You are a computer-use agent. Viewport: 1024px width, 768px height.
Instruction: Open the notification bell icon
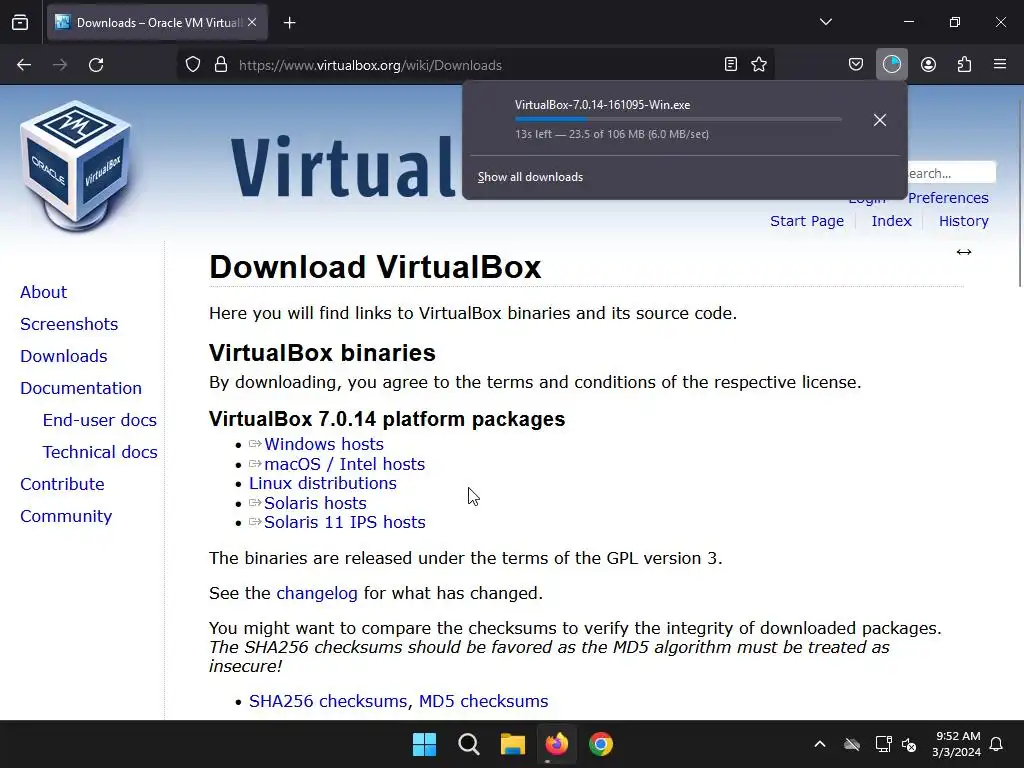click(x=997, y=744)
